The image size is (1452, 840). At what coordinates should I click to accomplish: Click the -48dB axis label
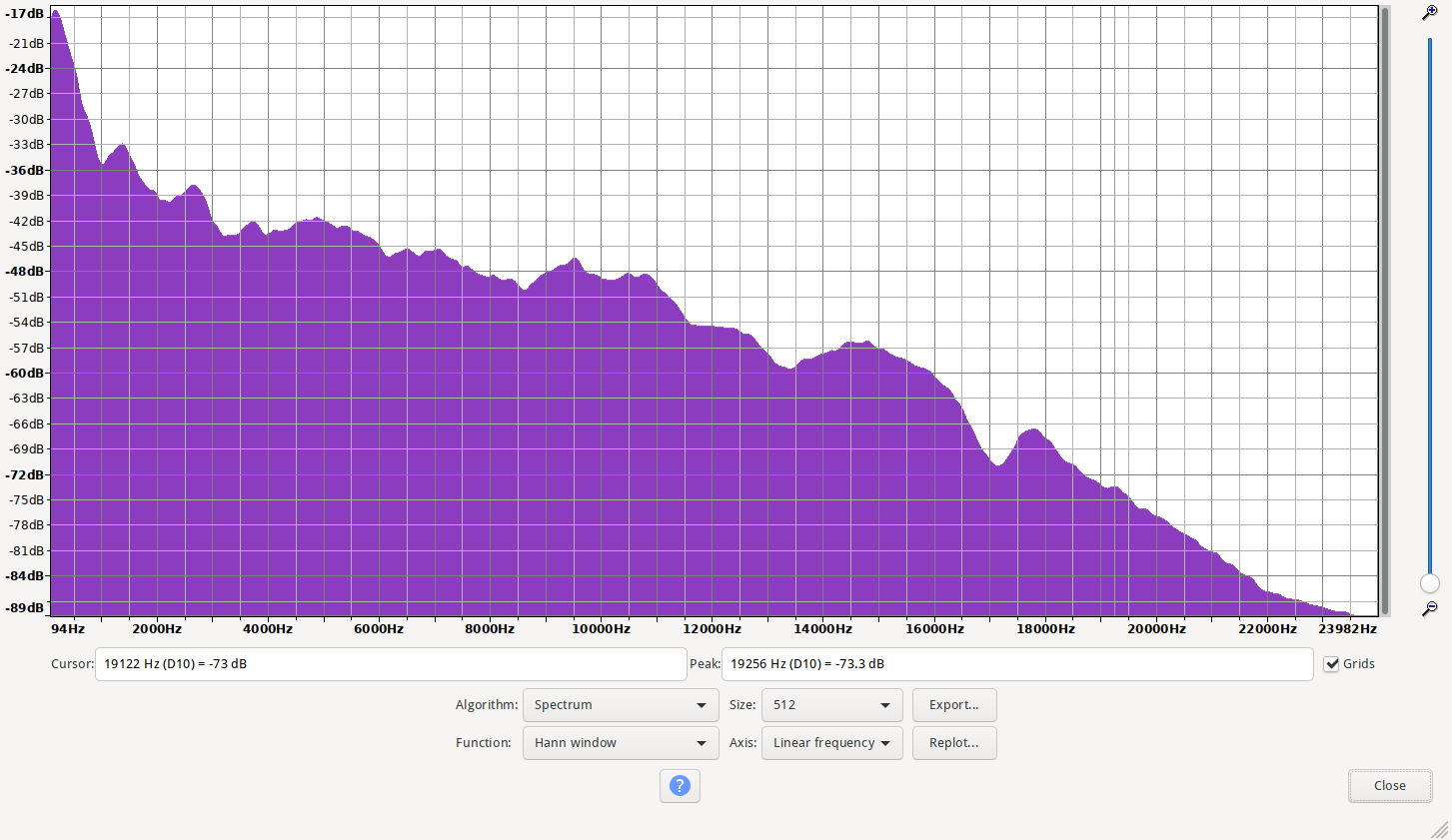click(x=25, y=272)
